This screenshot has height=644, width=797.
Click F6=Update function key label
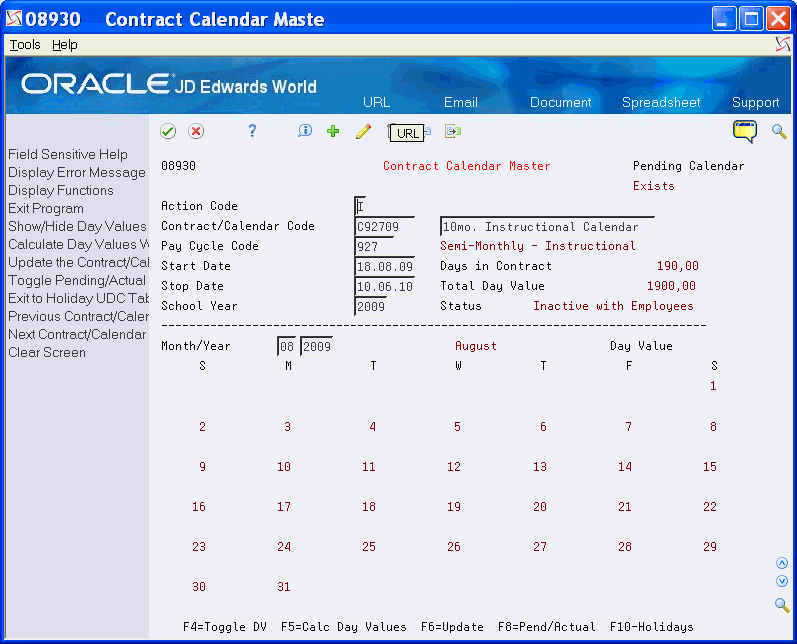point(452,627)
